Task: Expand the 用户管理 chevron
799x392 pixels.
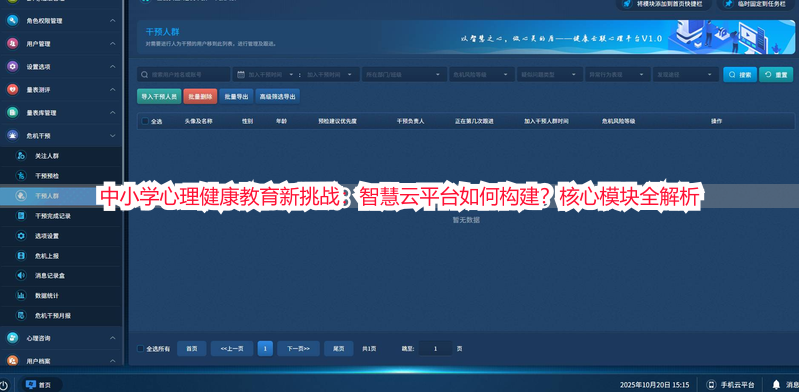Action: pyautogui.click(x=113, y=44)
